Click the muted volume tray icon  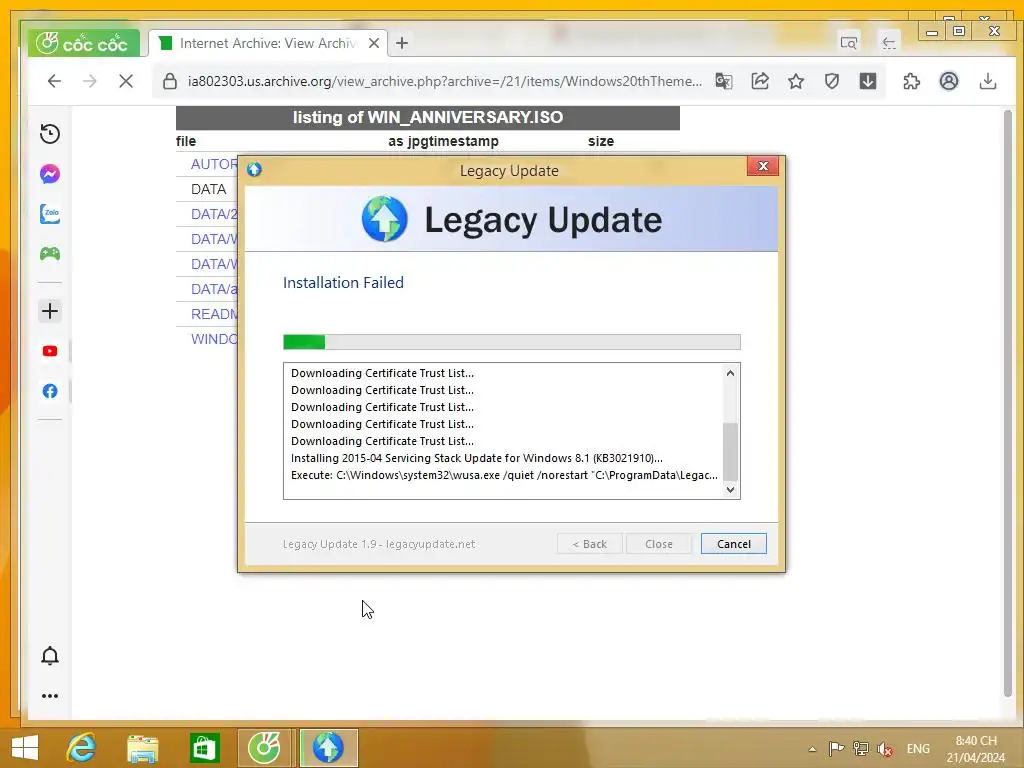pos(885,749)
